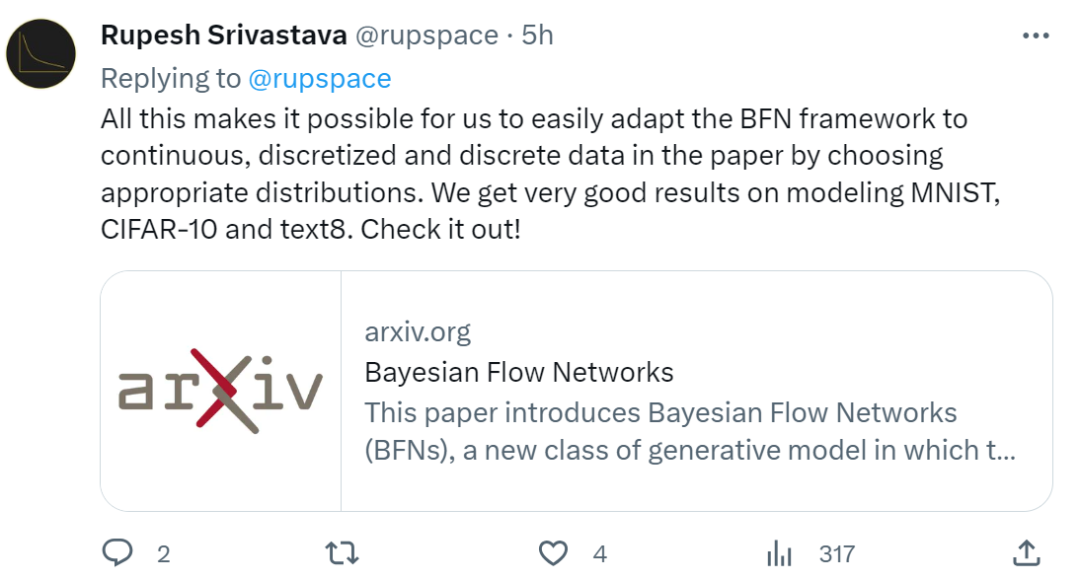The width and height of the screenshot is (1080, 580).
Task: Click the card description about BFNs
Action: [689, 431]
